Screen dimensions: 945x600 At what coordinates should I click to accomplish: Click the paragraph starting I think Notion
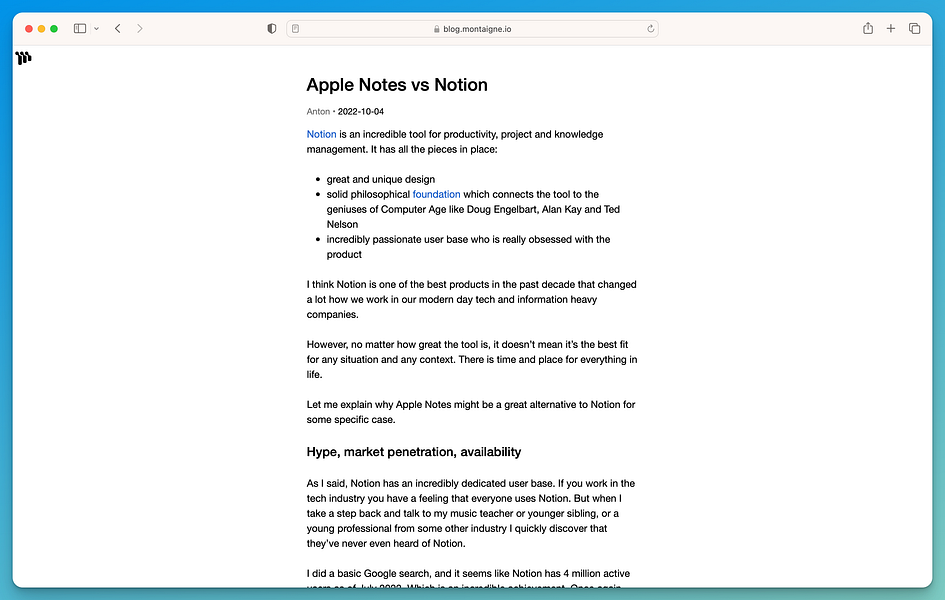(471, 299)
